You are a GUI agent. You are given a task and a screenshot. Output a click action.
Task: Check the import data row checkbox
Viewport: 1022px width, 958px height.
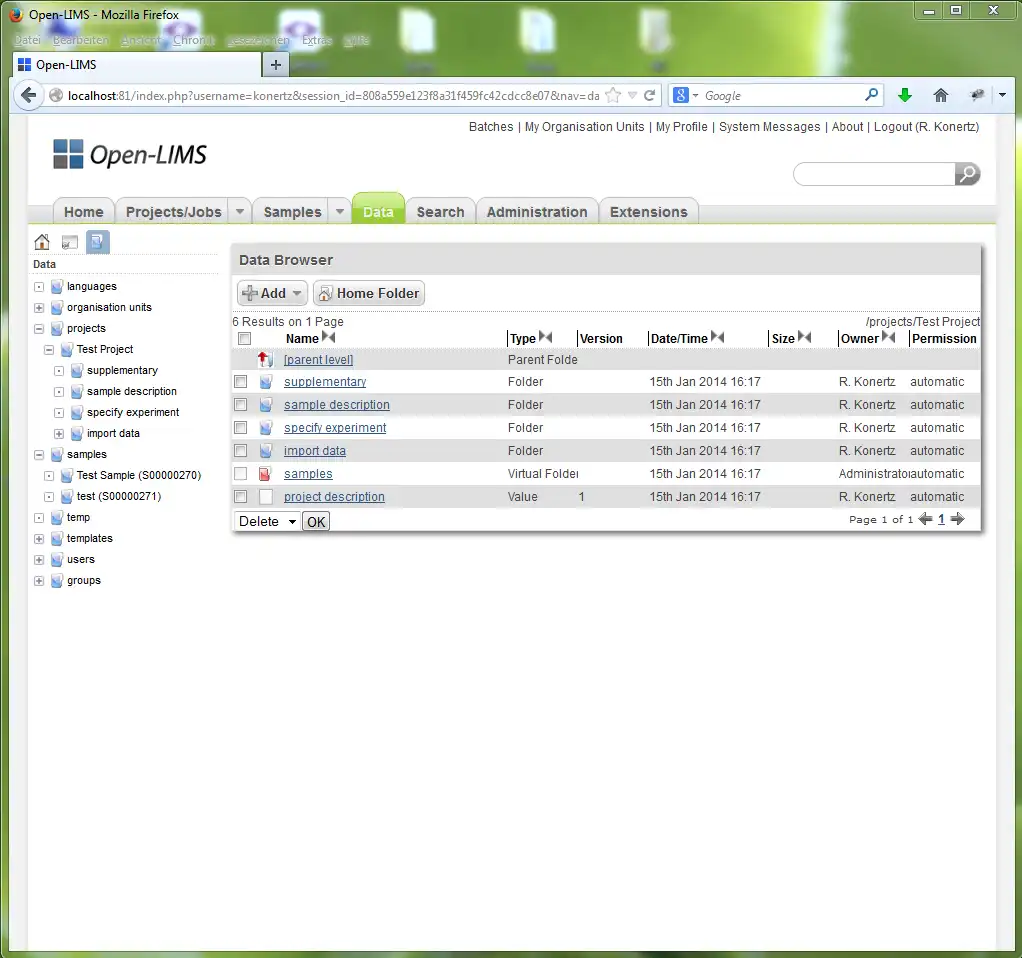click(x=241, y=450)
